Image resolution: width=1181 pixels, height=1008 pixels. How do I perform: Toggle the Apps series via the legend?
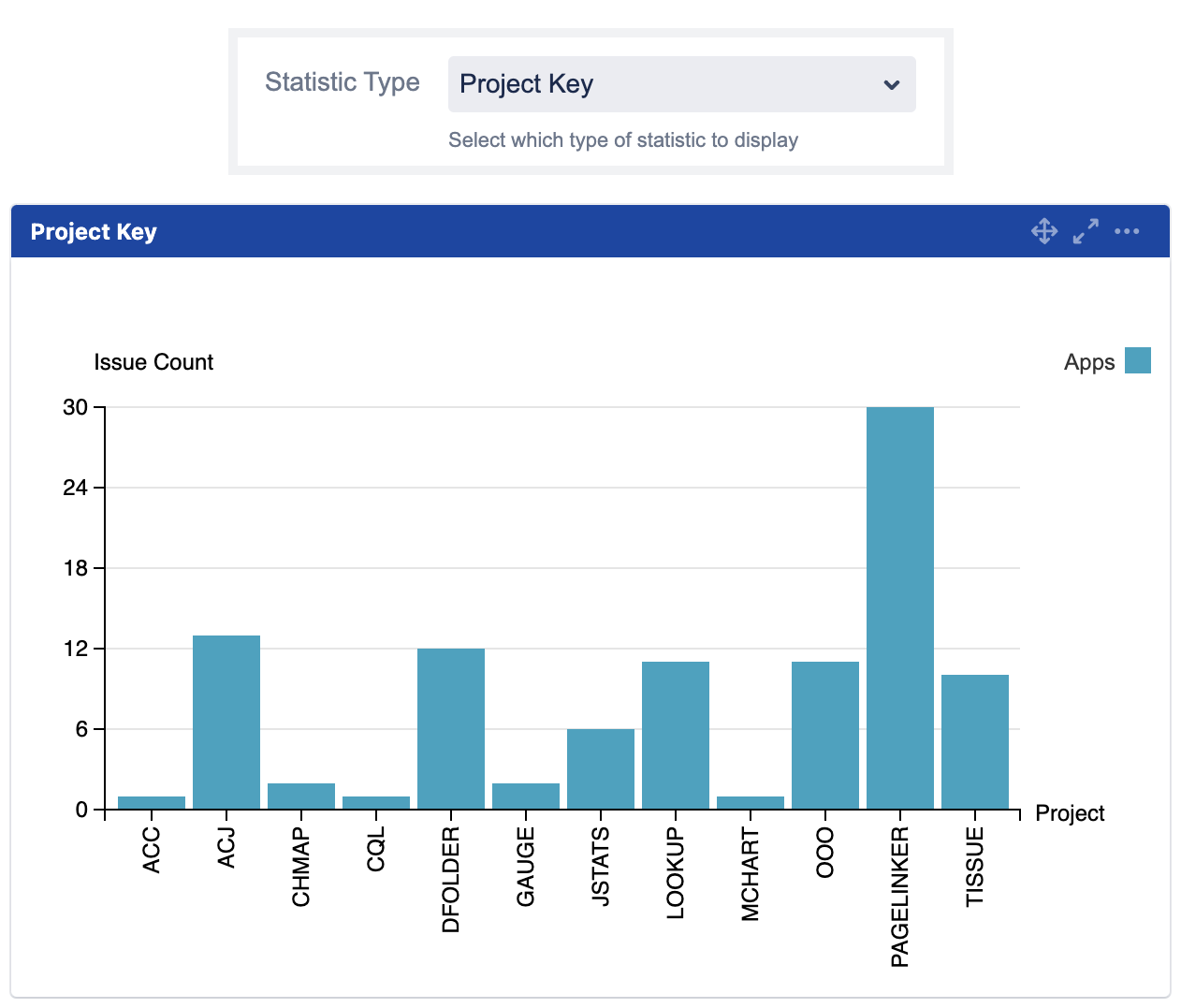pos(1088,361)
